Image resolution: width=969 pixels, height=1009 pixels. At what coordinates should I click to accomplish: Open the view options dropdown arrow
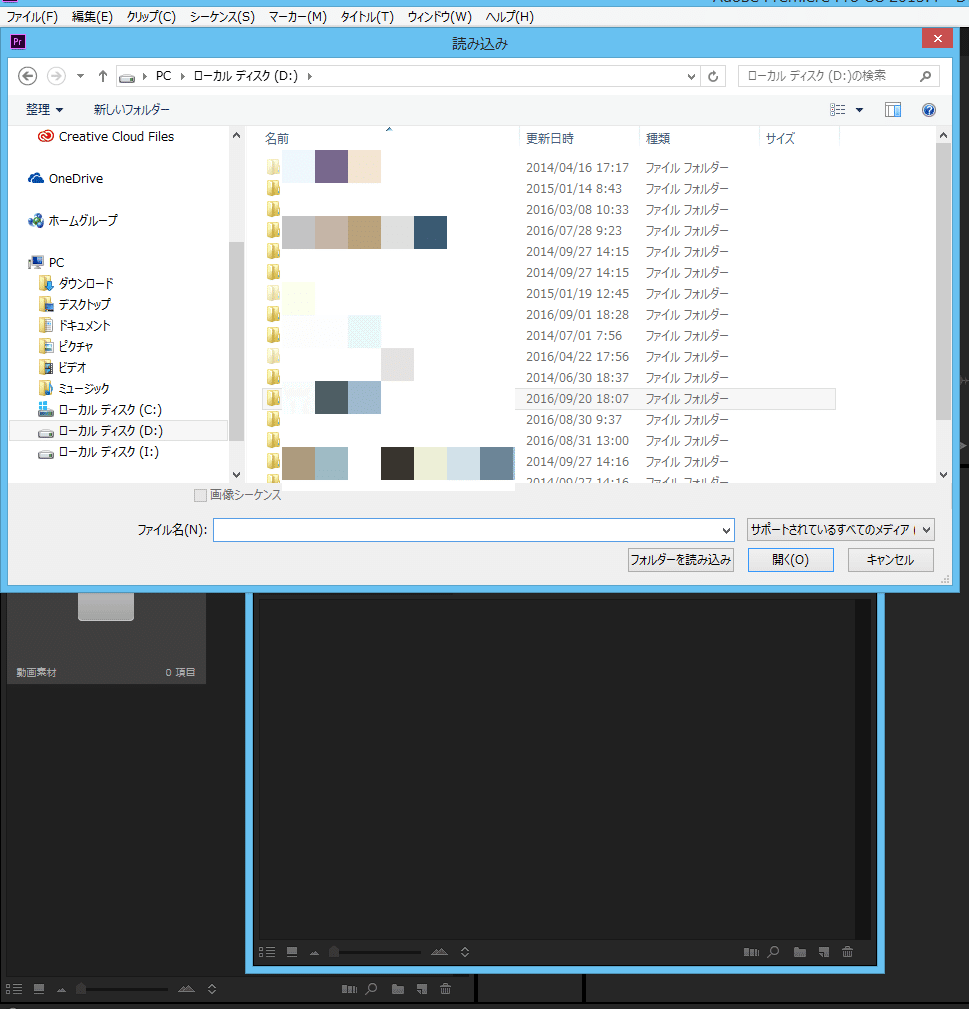pyautogui.click(x=859, y=110)
